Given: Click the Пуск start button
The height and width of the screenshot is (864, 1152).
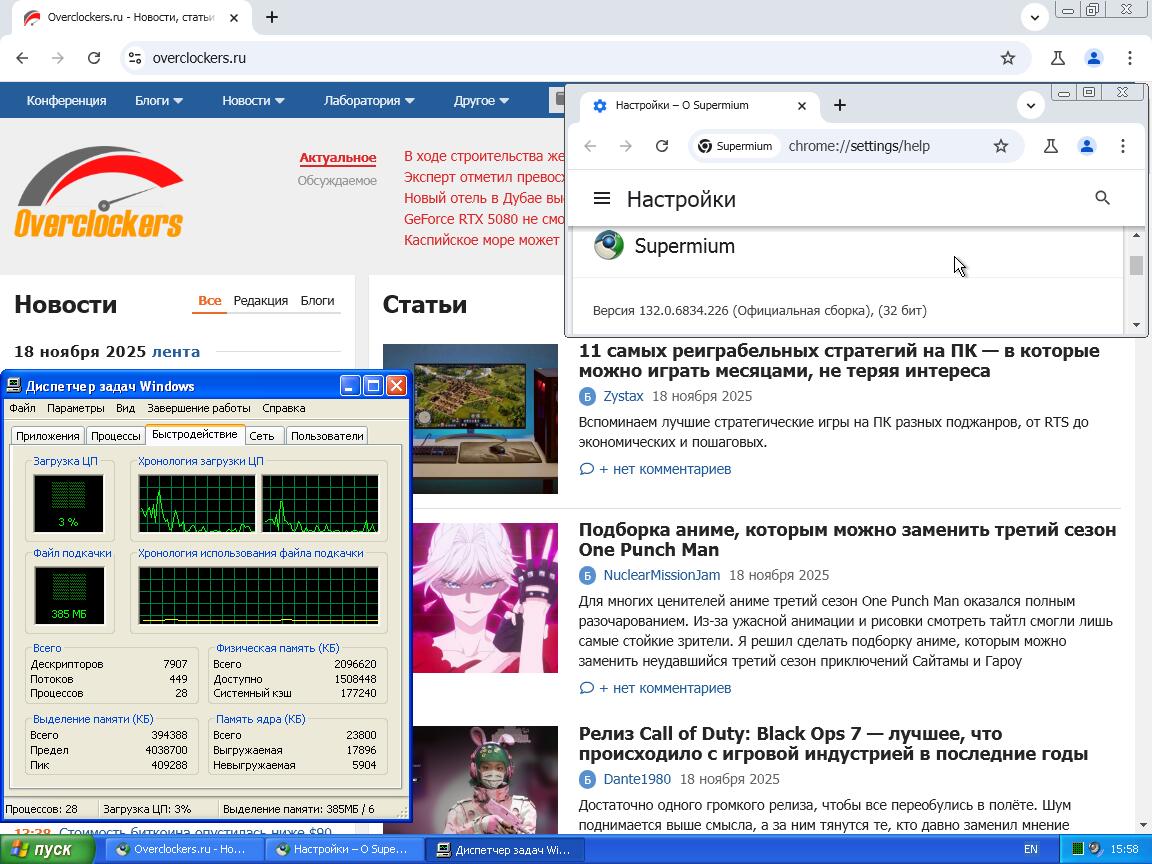Looking at the screenshot, I should pos(47,849).
